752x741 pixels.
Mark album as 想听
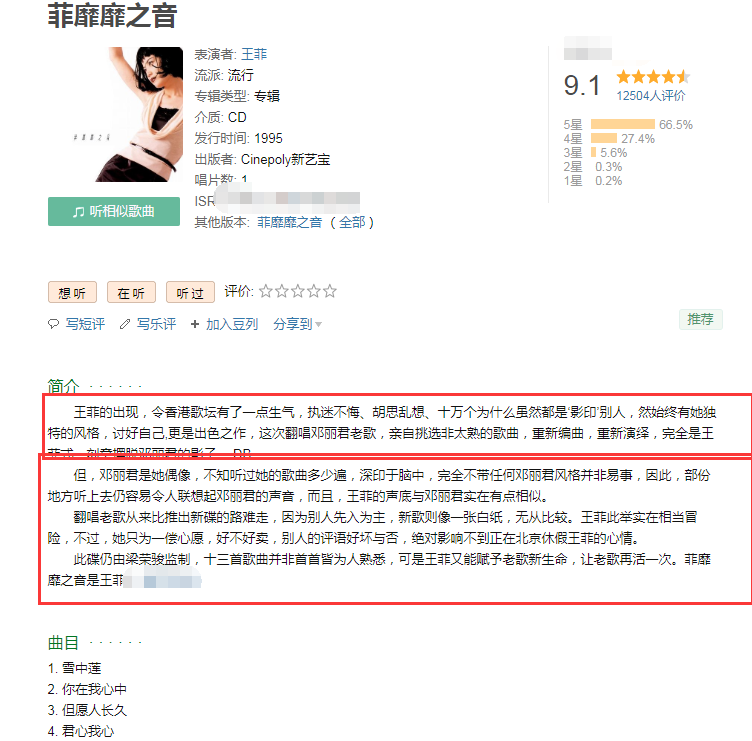pyautogui.click(x=72, y=293)
